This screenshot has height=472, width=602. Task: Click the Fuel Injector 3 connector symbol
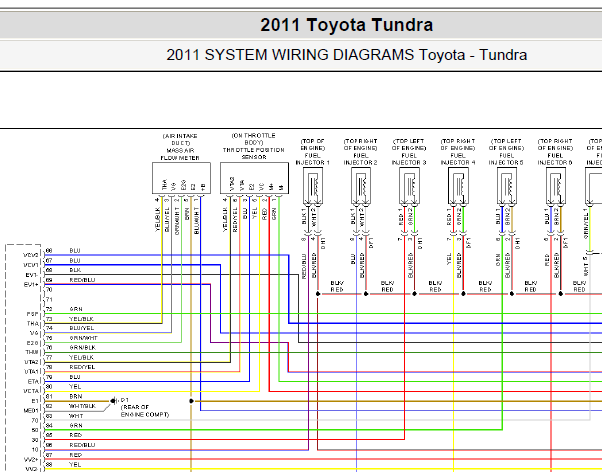410,185
